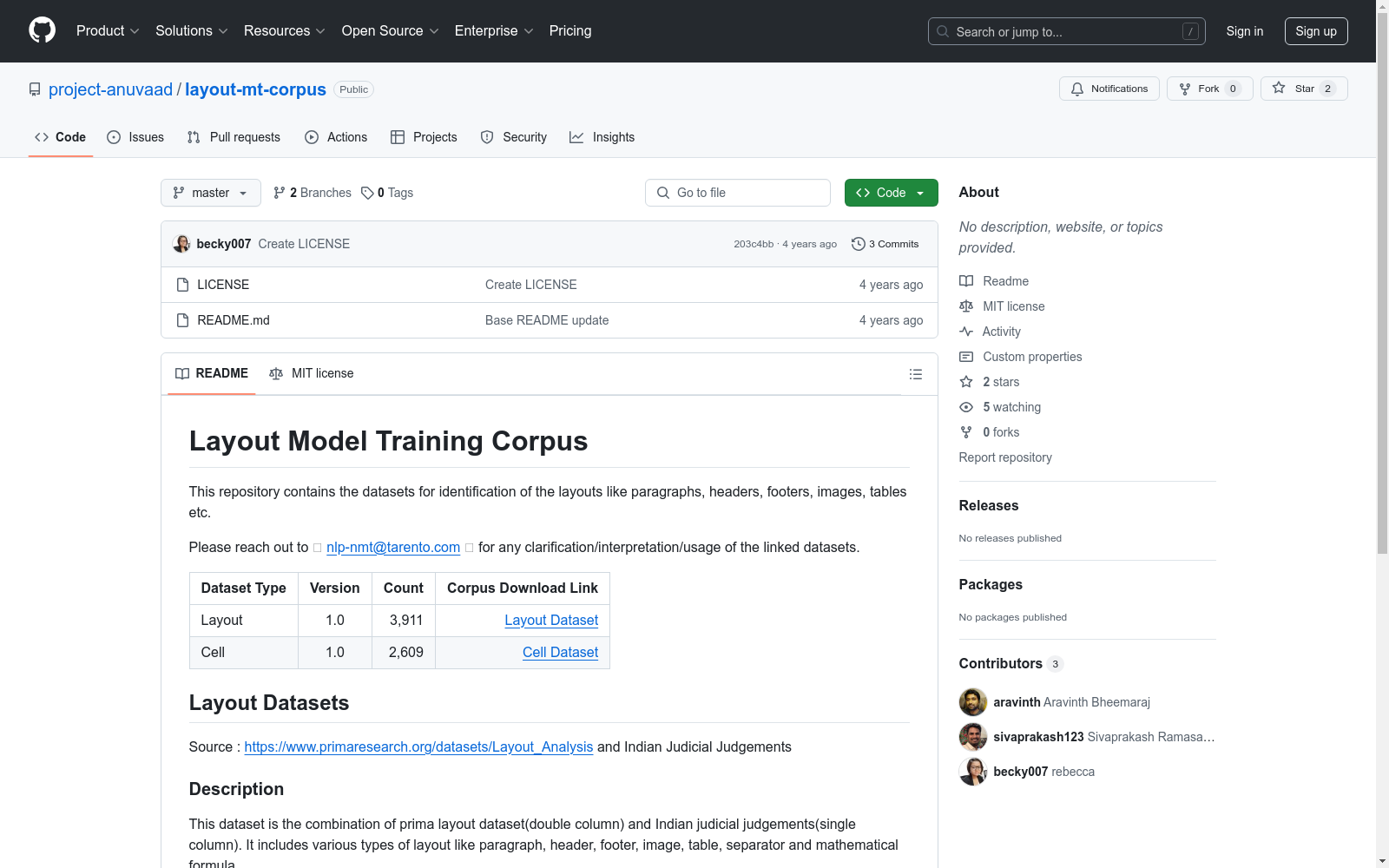
Task: Focus the Search or jump to field
Action: click(x=1067, y=31)
